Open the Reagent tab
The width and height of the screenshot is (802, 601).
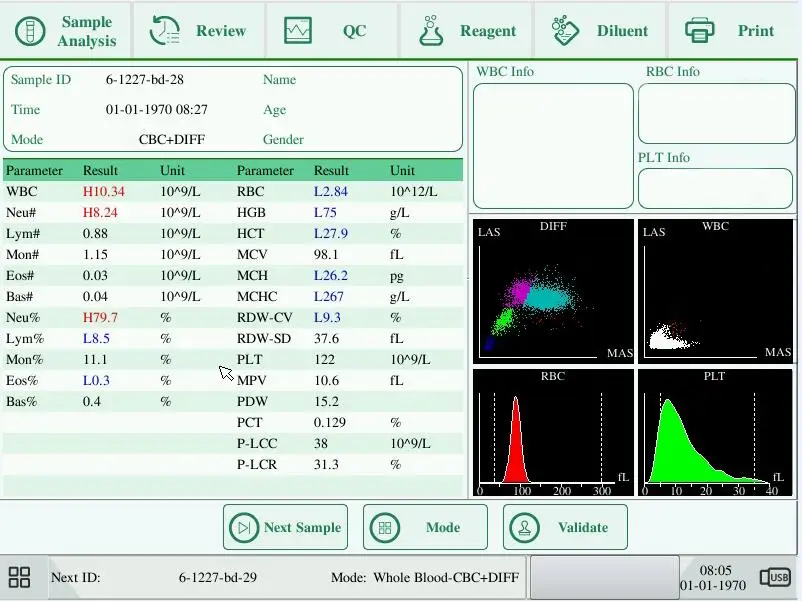coord(465,31)
